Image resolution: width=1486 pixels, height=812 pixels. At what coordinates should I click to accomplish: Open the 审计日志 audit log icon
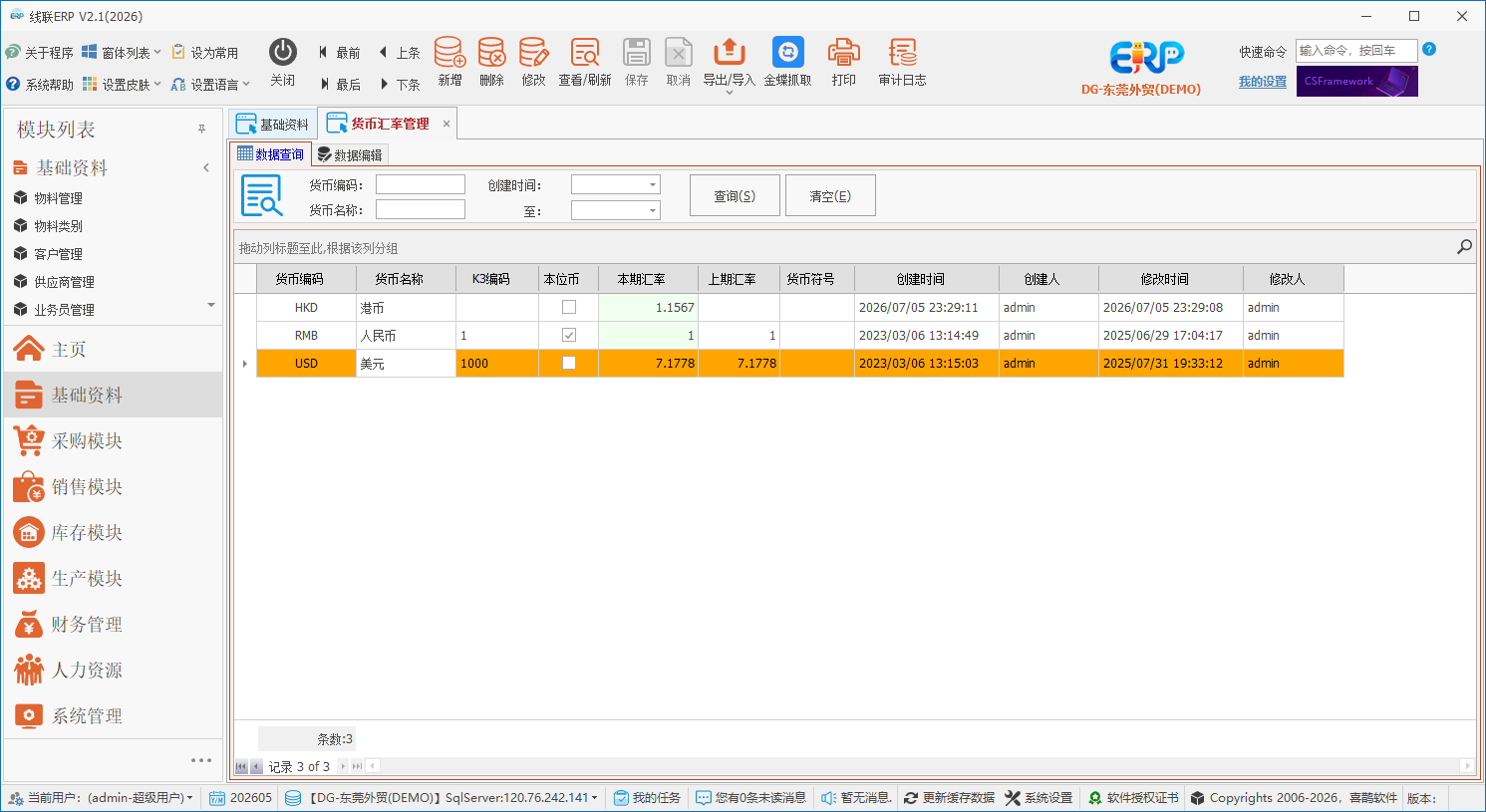[x=903, y=53]
